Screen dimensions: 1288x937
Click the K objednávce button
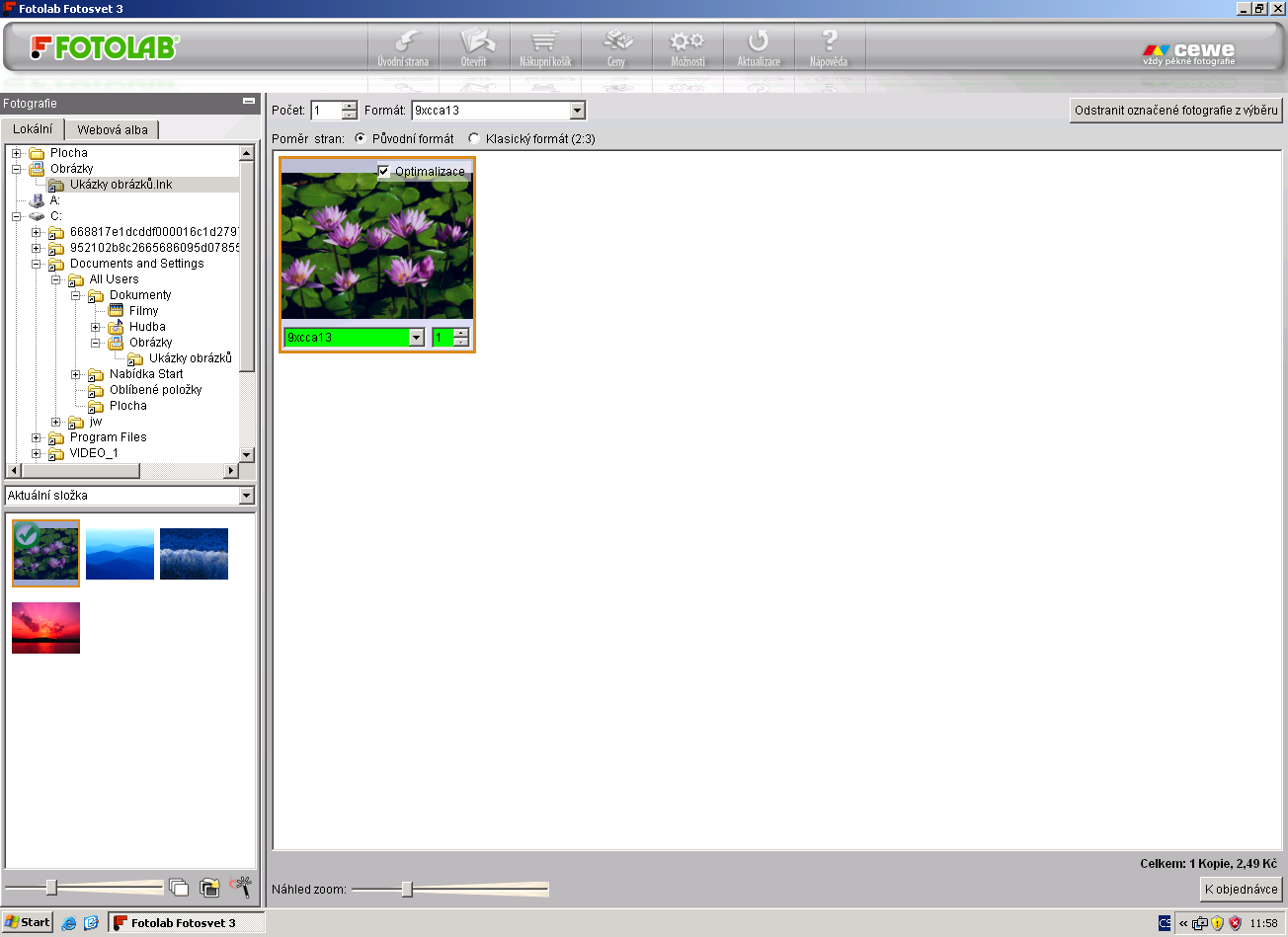[x=1242, y=889]
